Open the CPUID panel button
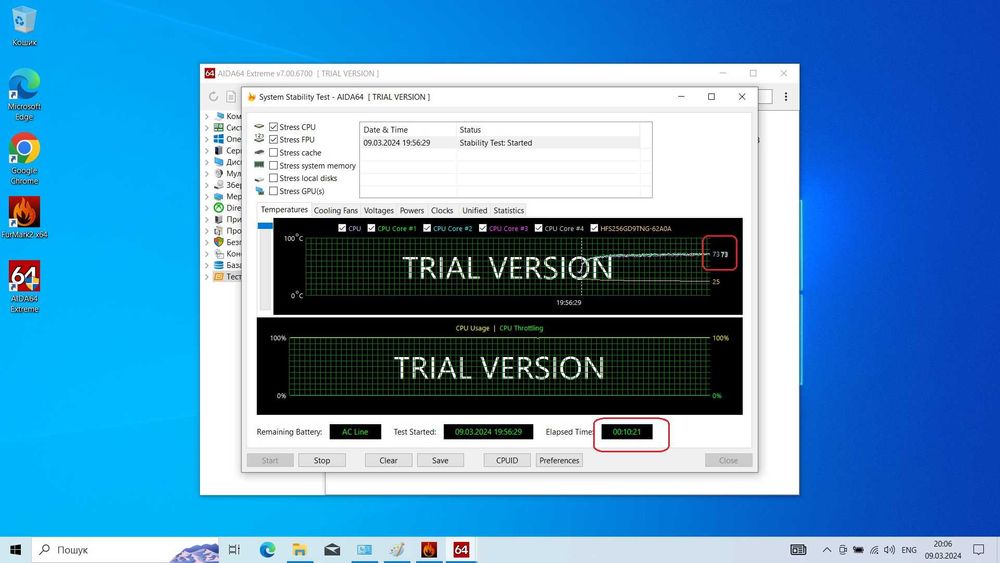This screenshot has height=563, width=1000. click(507, 460)
